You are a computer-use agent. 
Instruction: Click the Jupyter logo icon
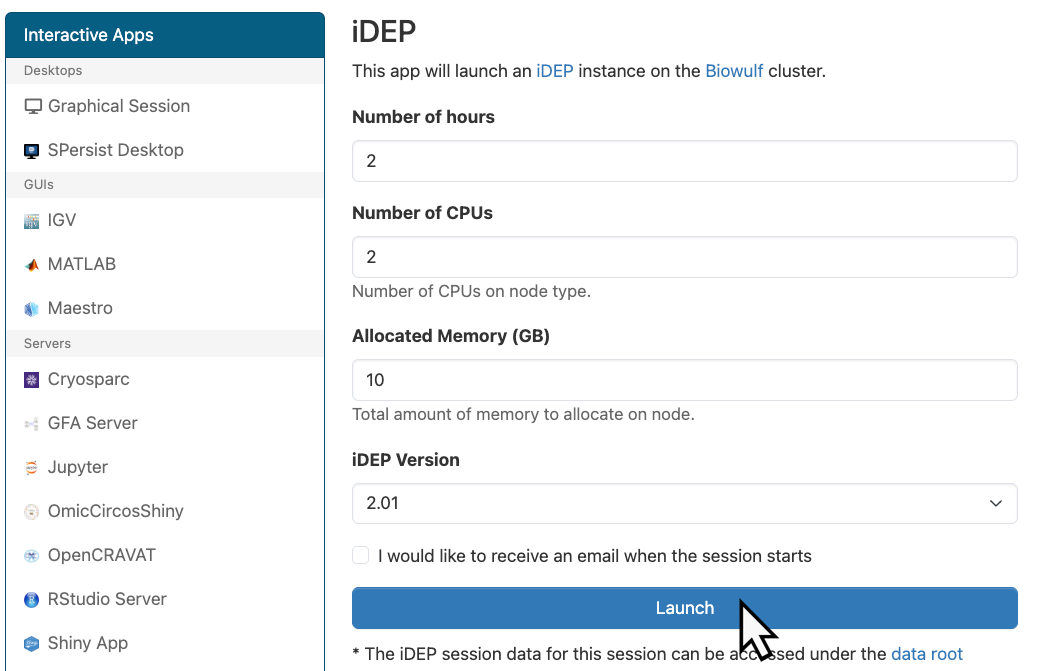[31, 468]
